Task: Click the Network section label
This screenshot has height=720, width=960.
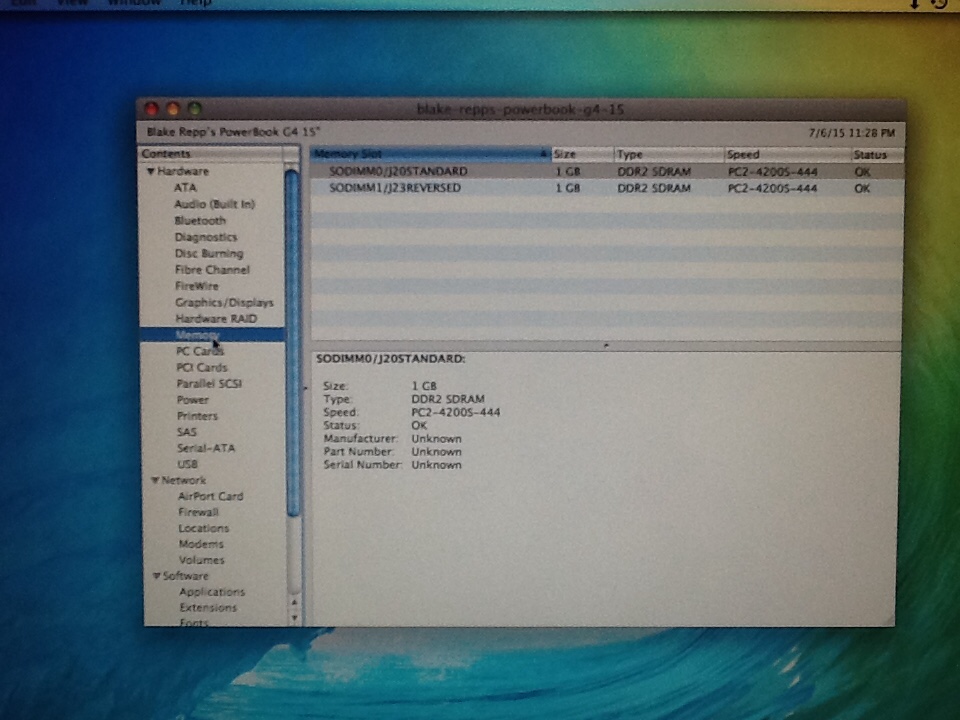Action: click(x=184, y=480)
